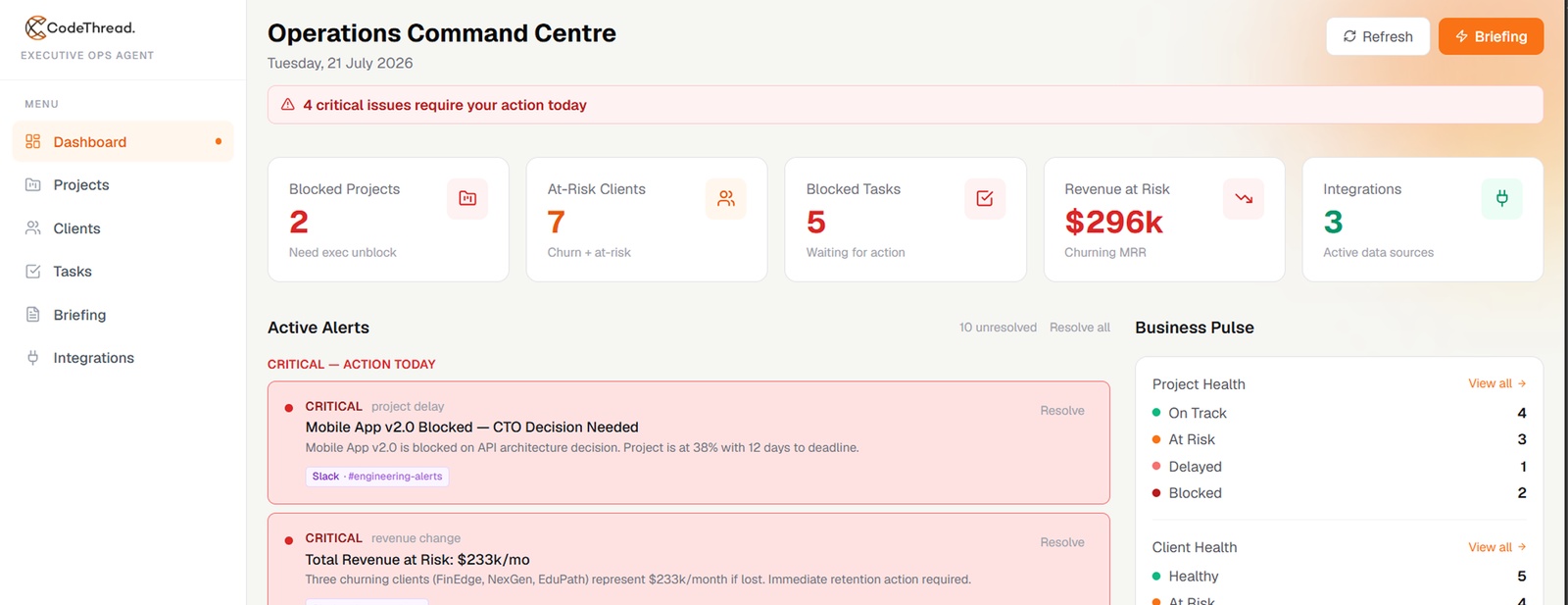Click the Blocked Tasks checkmark icon

985,198
